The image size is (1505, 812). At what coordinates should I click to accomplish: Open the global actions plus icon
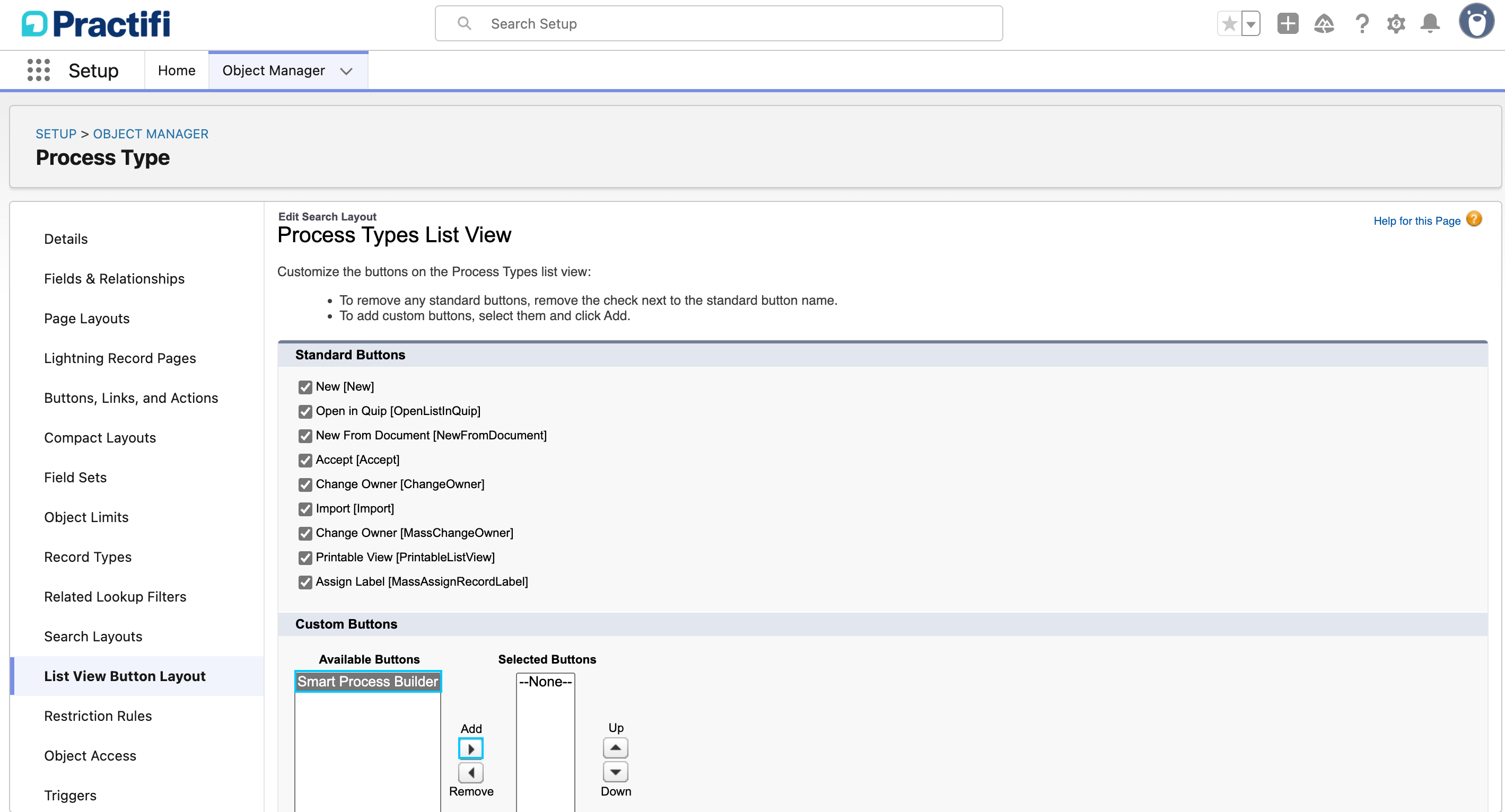click(1288, 24)
